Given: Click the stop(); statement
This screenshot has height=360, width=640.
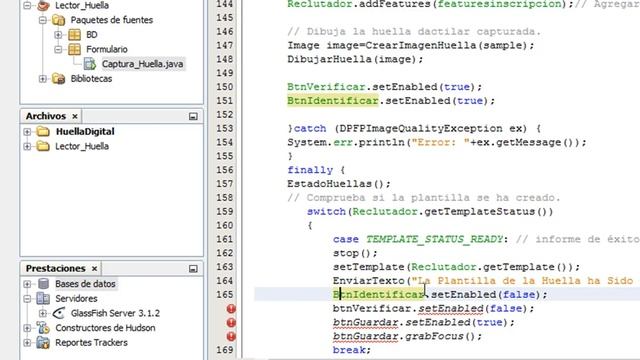Looking at the screenshot, I should [355, 253].
